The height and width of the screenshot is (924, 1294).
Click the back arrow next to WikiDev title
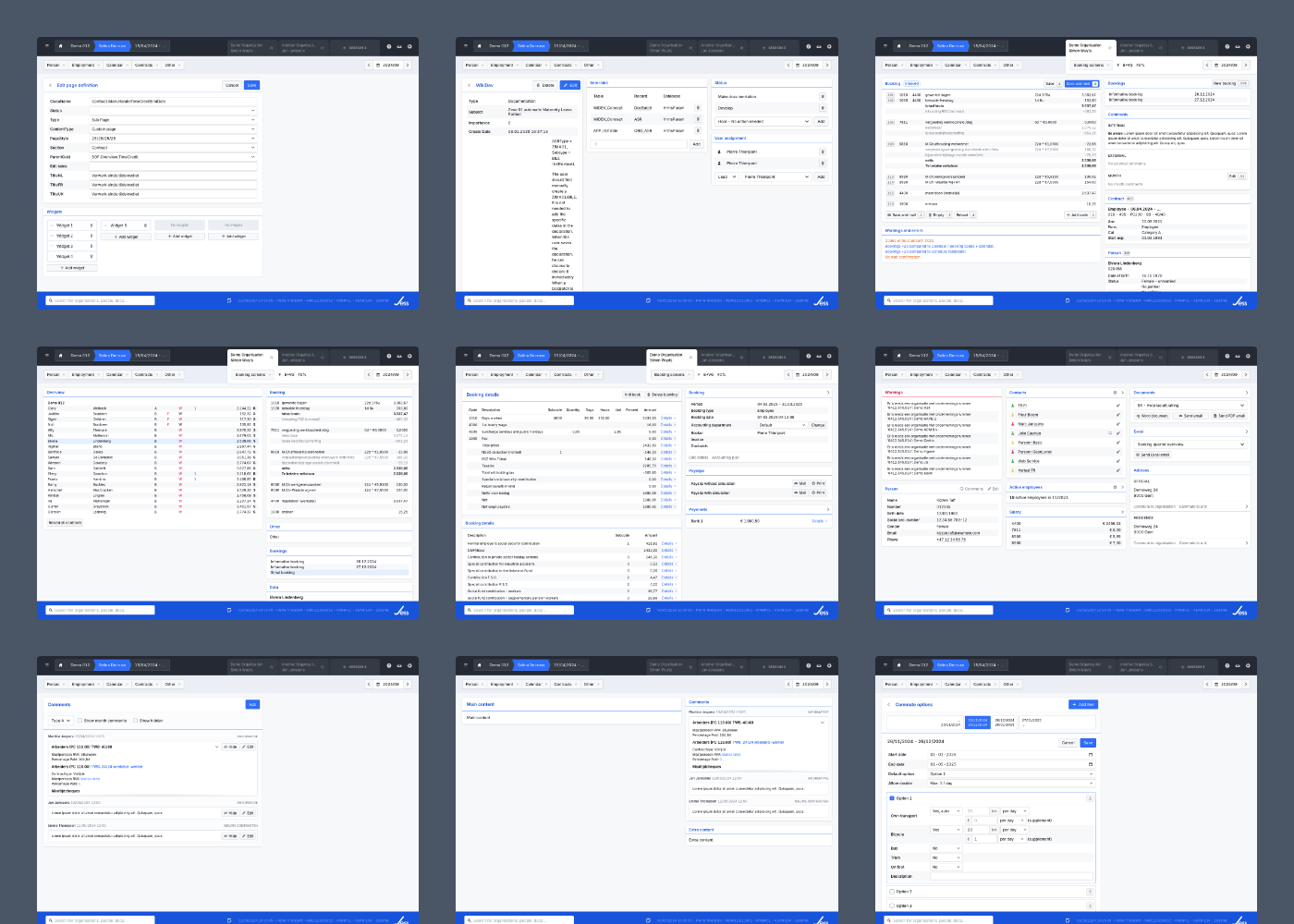(x=469, y=85)
